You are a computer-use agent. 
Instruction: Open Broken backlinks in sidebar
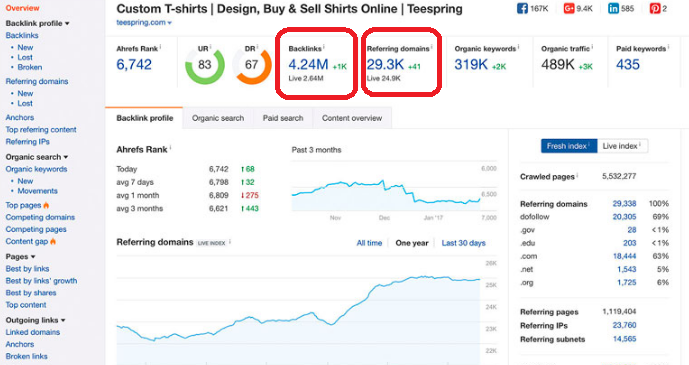tap(30, 67)
